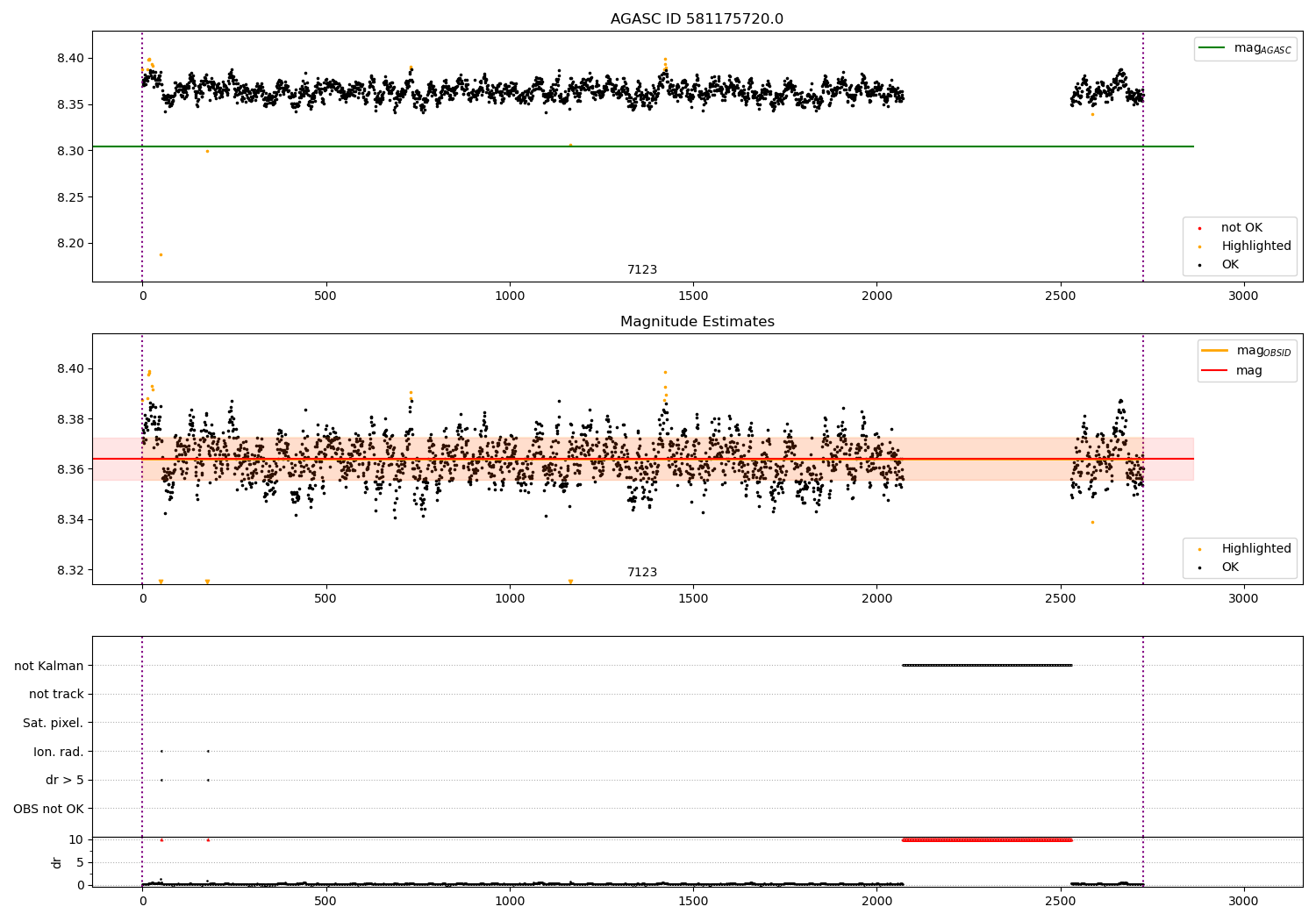
Task: Click the orange line swatch beside mag OBSID
Action: 1214,351
